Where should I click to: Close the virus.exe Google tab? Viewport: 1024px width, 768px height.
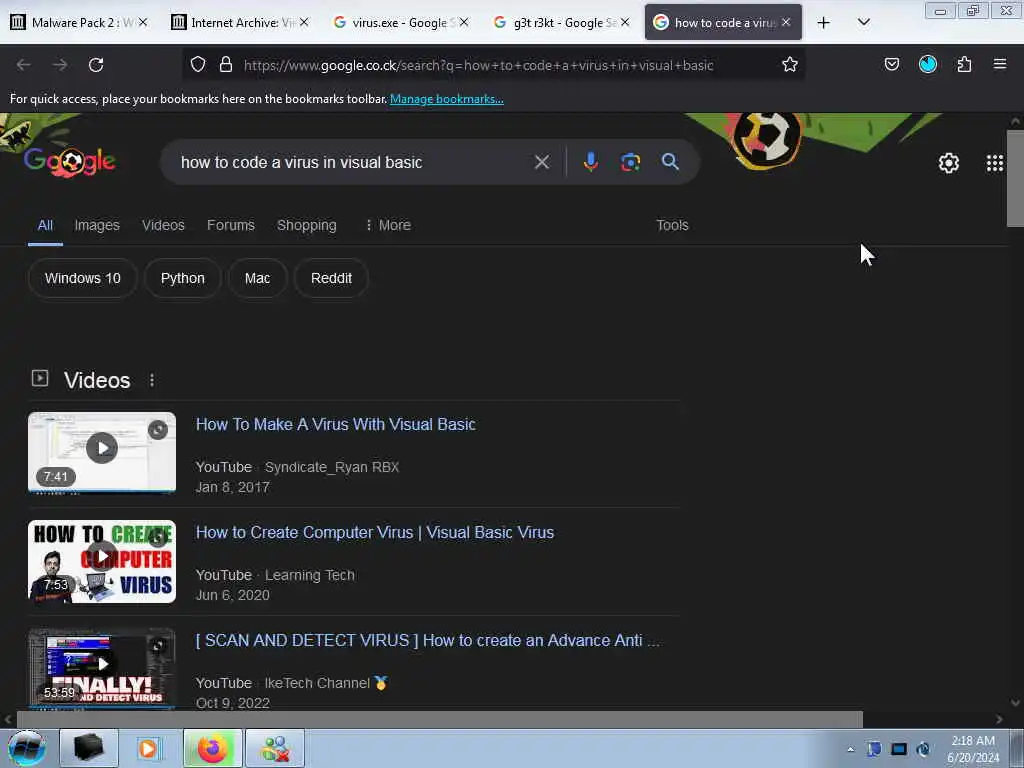click(464, 22)
